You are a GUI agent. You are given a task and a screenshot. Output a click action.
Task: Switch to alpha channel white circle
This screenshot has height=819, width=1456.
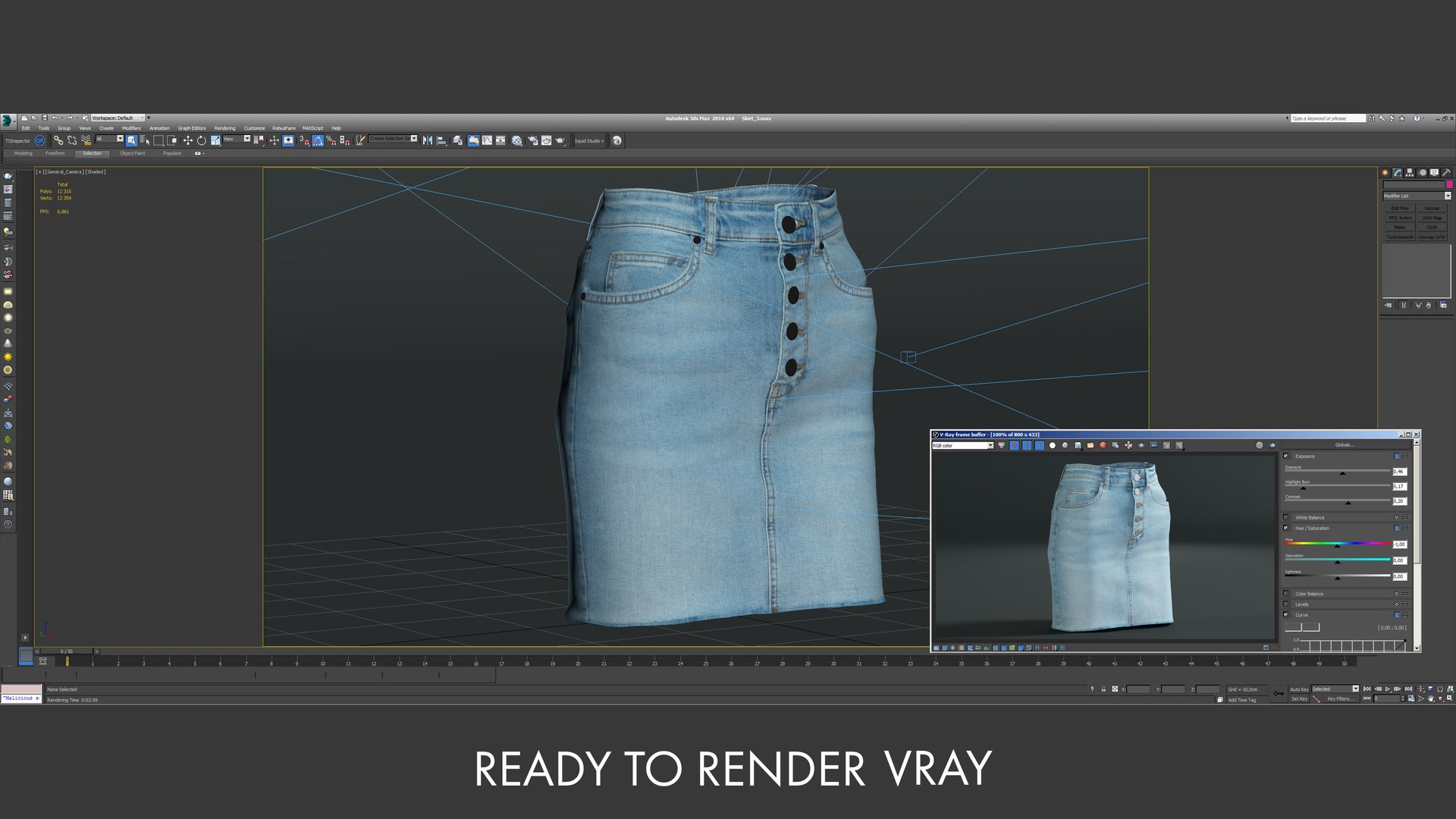(x=1053, y=445)
